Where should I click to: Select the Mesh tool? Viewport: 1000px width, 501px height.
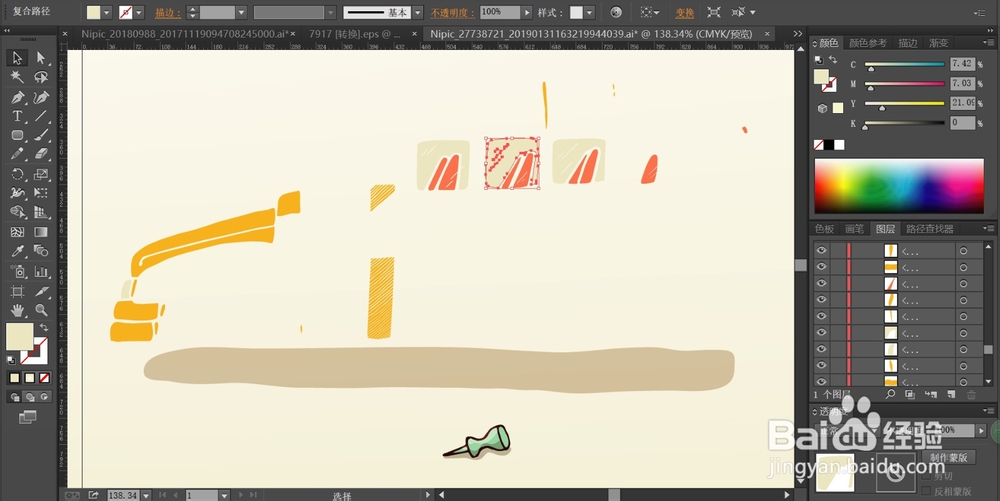pos(17,232)
